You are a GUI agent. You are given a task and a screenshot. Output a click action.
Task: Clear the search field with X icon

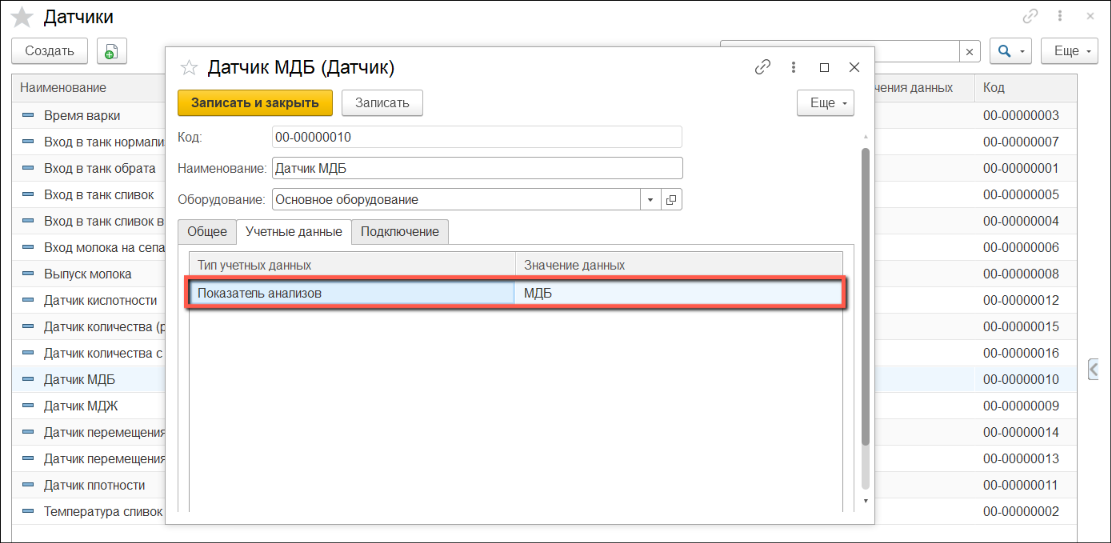tap(969, 51)
